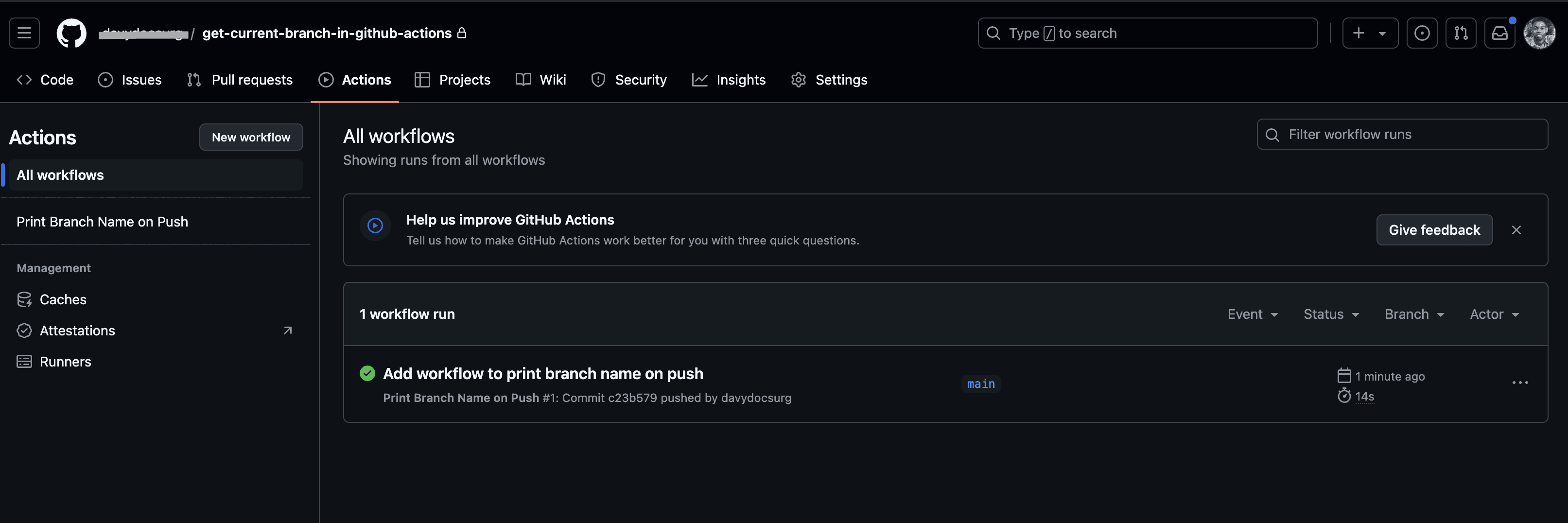Dismiss the GitHub Actions feedback banner

coord(1516,230)
